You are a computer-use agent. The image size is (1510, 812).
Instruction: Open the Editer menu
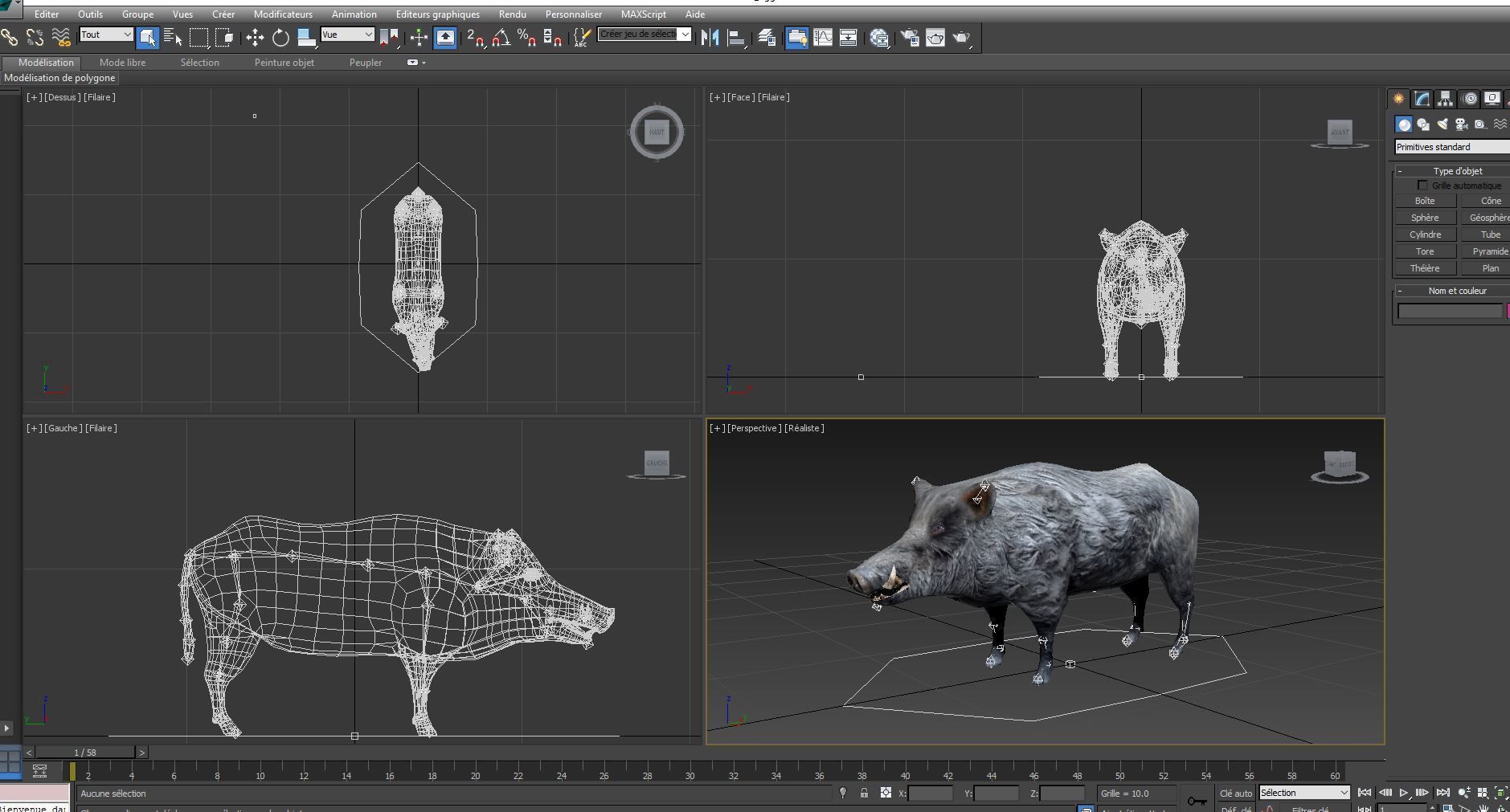click(47, 14)
